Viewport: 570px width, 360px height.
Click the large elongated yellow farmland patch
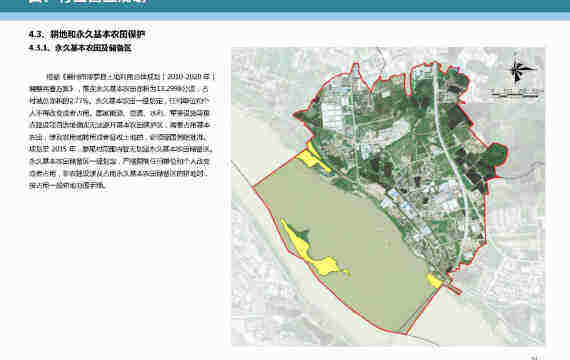[x=312, y=251]
